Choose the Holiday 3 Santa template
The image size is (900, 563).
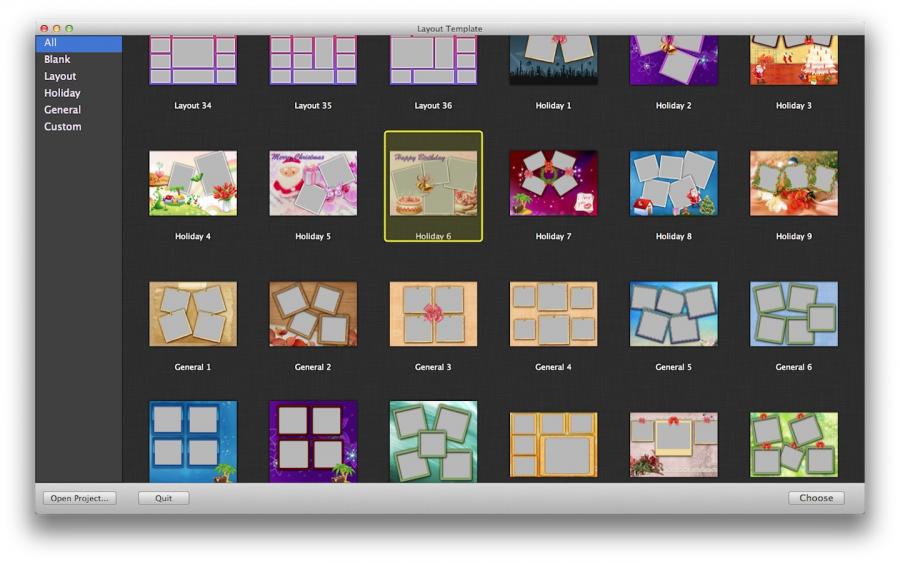794,60
